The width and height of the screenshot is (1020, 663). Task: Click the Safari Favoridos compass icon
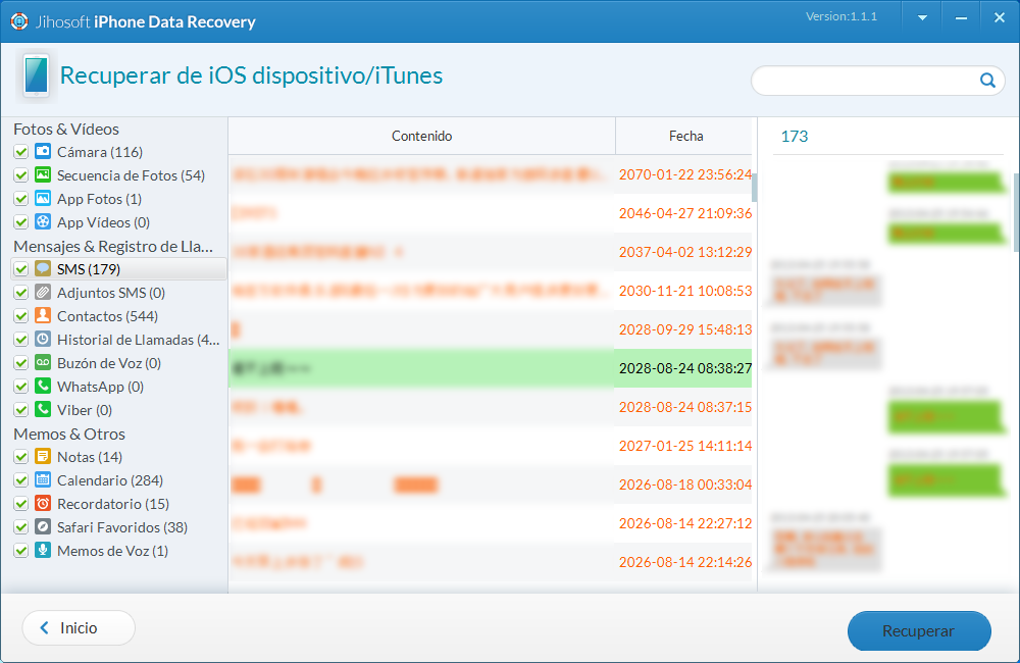(43, 526)
